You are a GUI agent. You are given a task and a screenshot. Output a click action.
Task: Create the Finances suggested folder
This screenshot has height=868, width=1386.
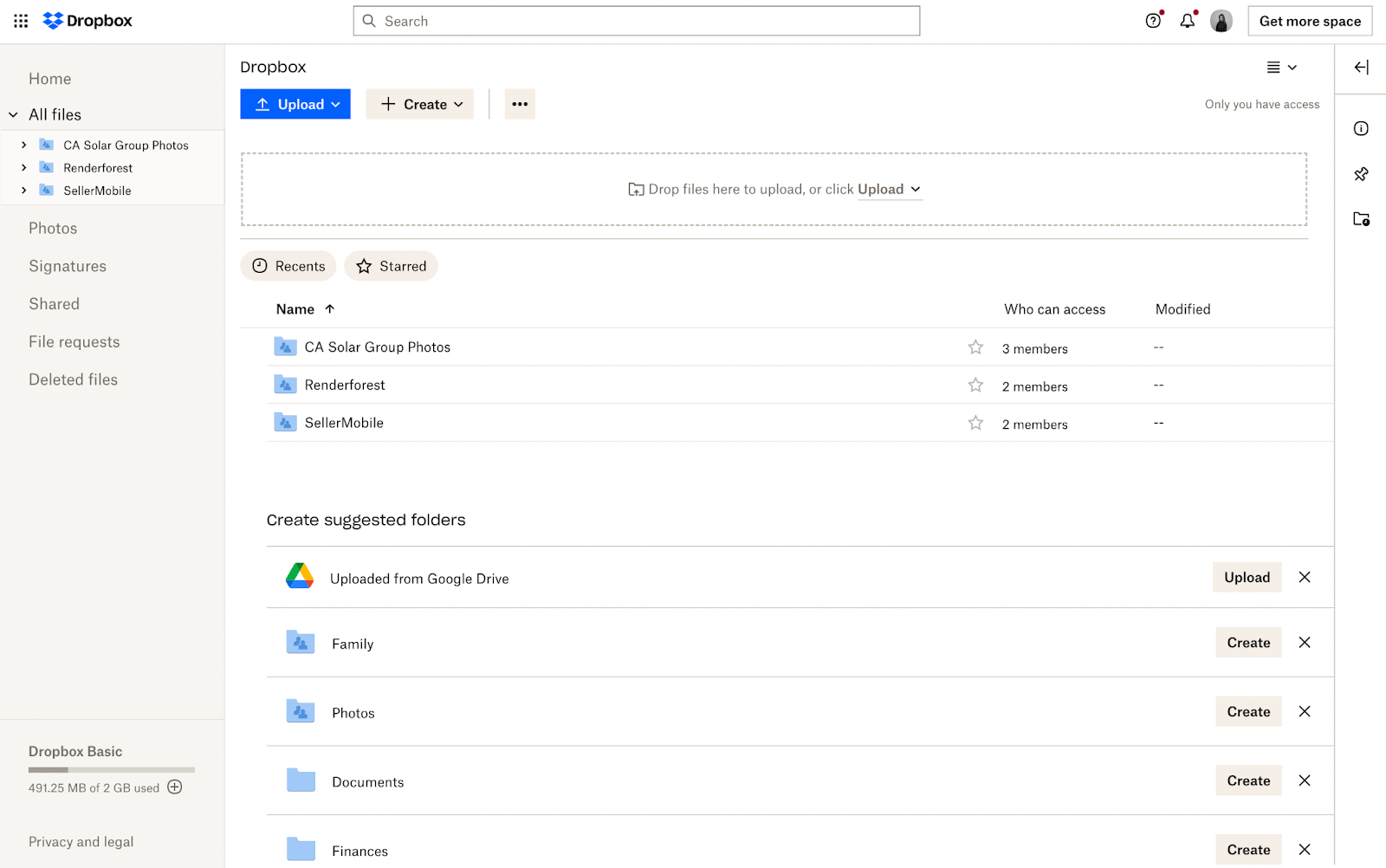pos(1248,850)
